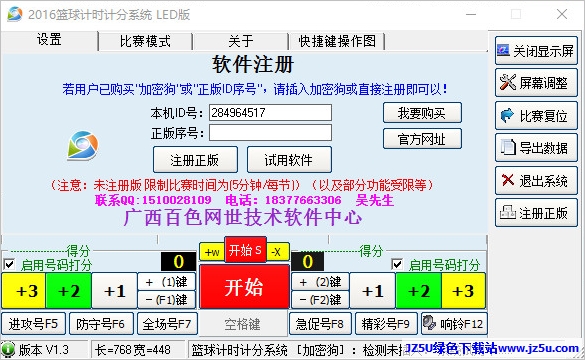Image resolution: width=585 pixels, height=360 pixels.
Task: Click the large red 开始 button
Action: [x=244, y=287]
